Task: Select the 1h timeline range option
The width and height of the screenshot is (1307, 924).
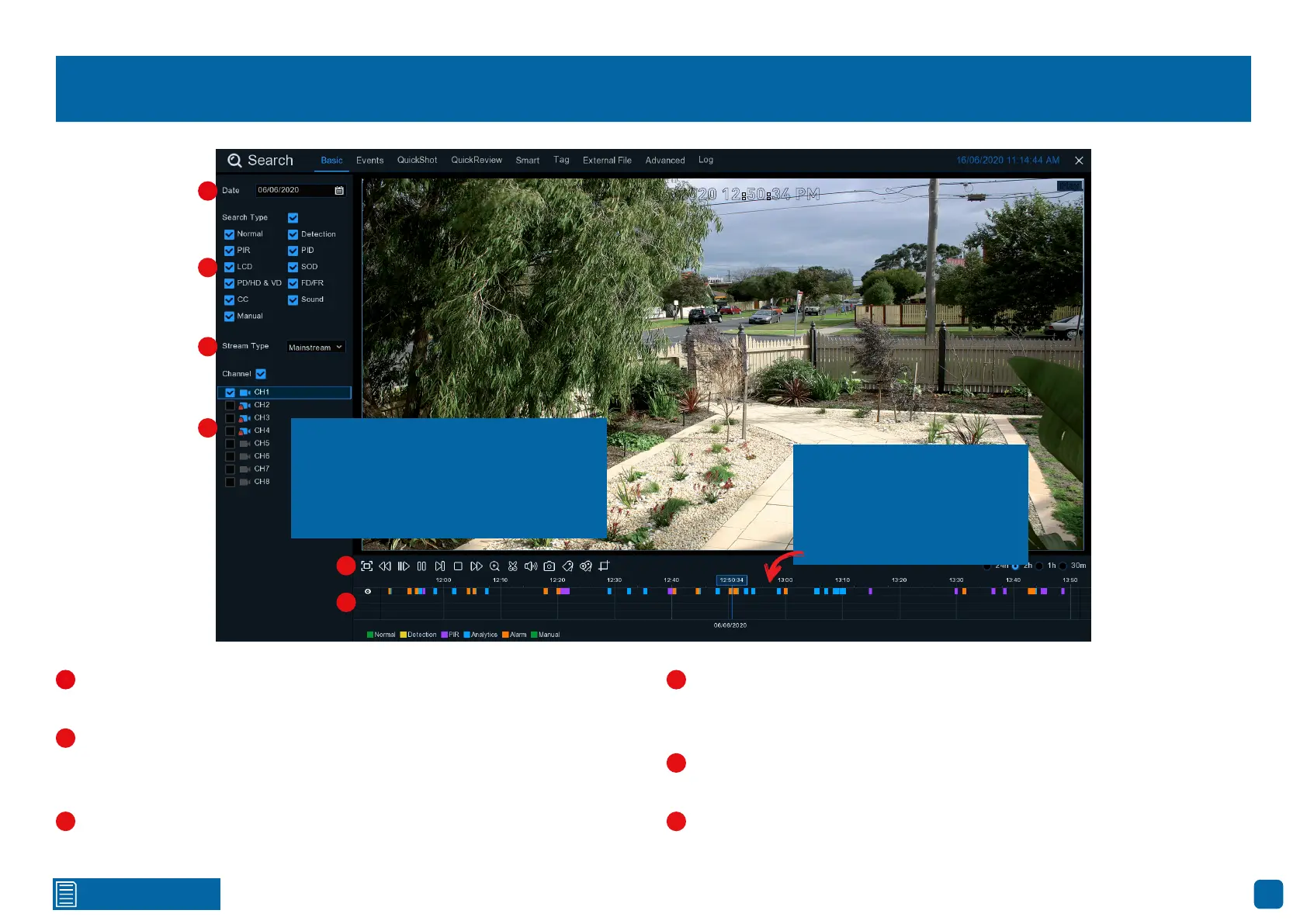Action: 1039,566
